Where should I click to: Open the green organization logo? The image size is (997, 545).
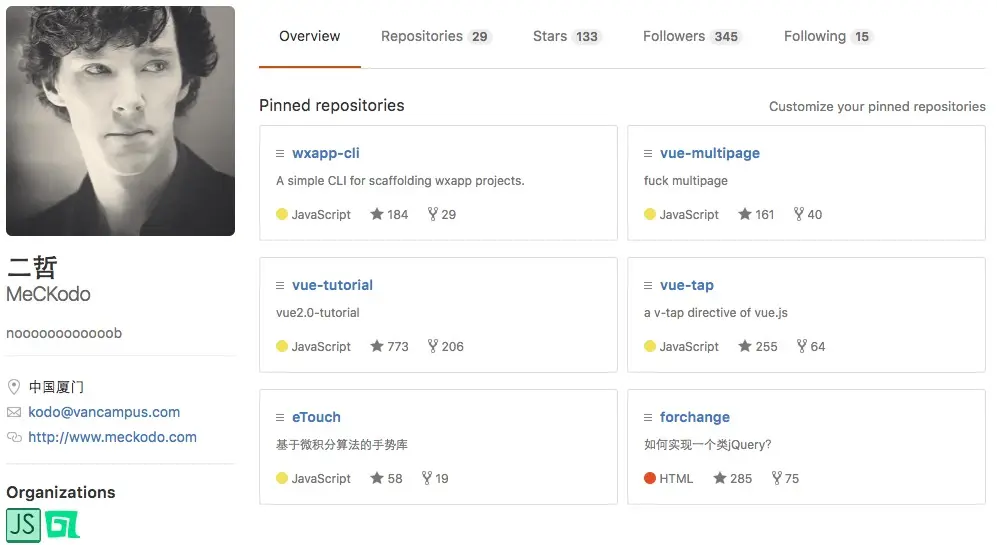[x=62, y=525]
